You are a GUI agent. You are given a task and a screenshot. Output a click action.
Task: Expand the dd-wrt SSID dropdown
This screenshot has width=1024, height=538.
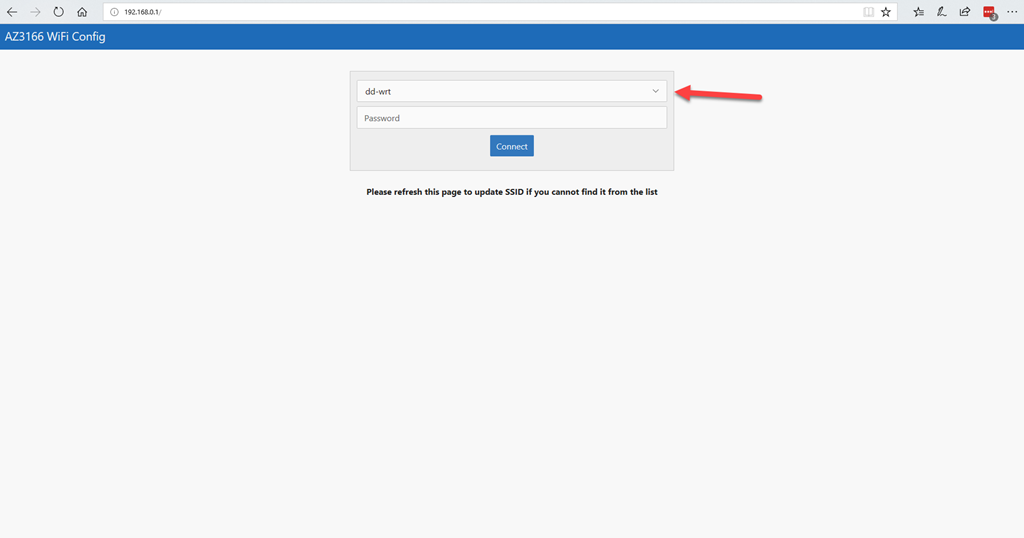(x=512, y=91)
